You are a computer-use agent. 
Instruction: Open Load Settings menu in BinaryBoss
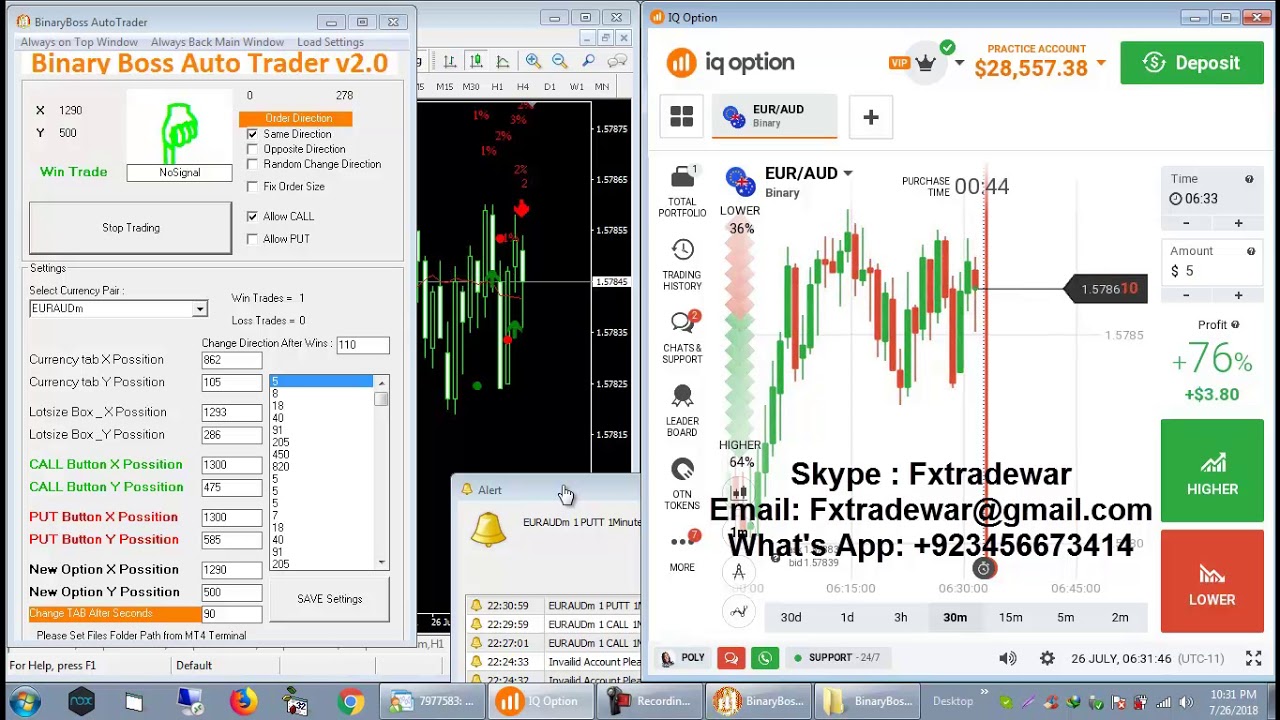click(x=330, y=42)
